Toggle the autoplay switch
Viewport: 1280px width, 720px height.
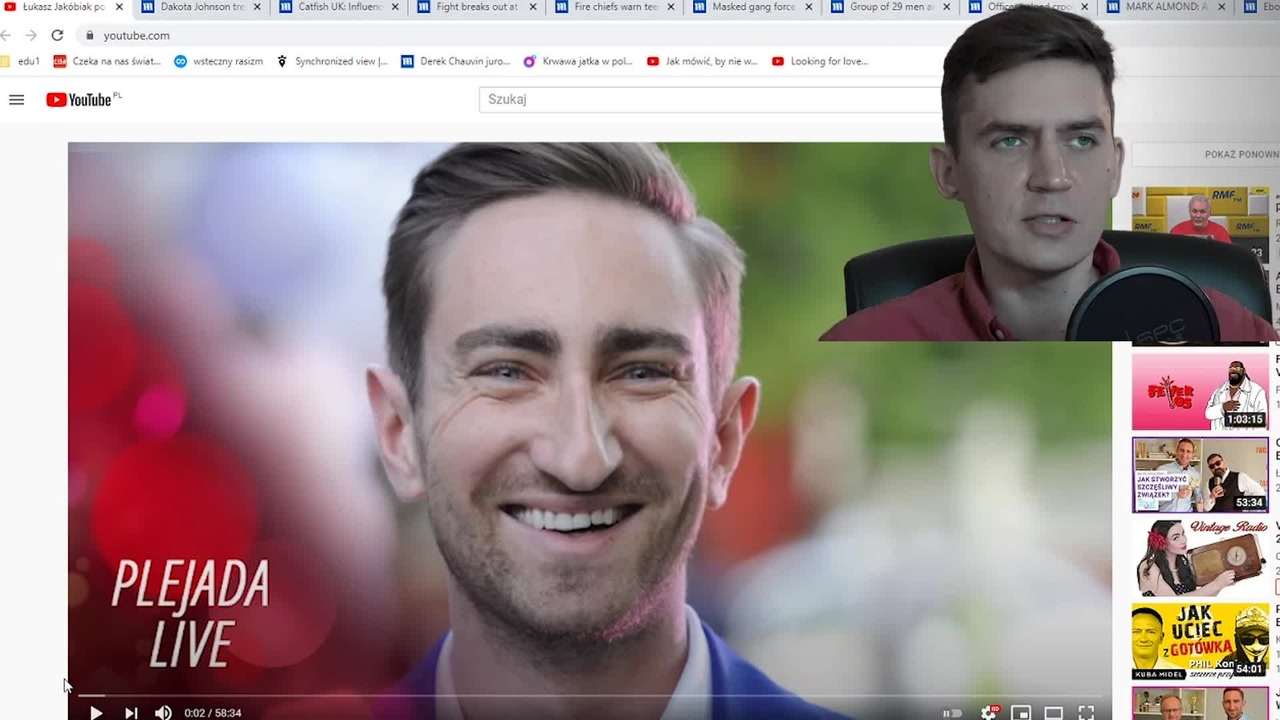(x=952, y=713)
